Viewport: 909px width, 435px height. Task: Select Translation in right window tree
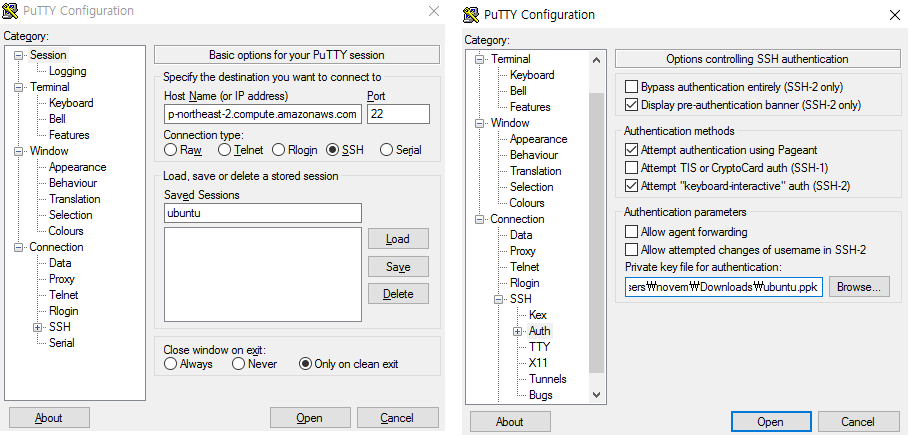coord(536,171)
